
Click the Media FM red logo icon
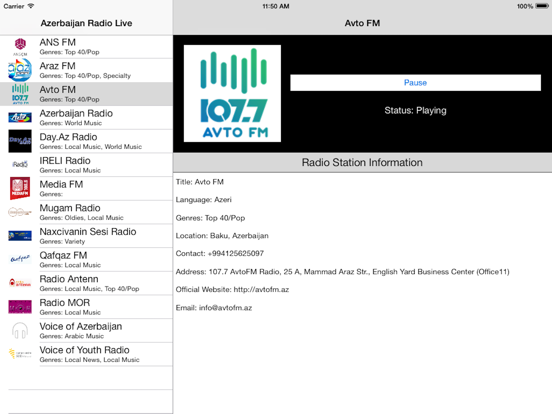pyautogui.click(x=20, y=188)
